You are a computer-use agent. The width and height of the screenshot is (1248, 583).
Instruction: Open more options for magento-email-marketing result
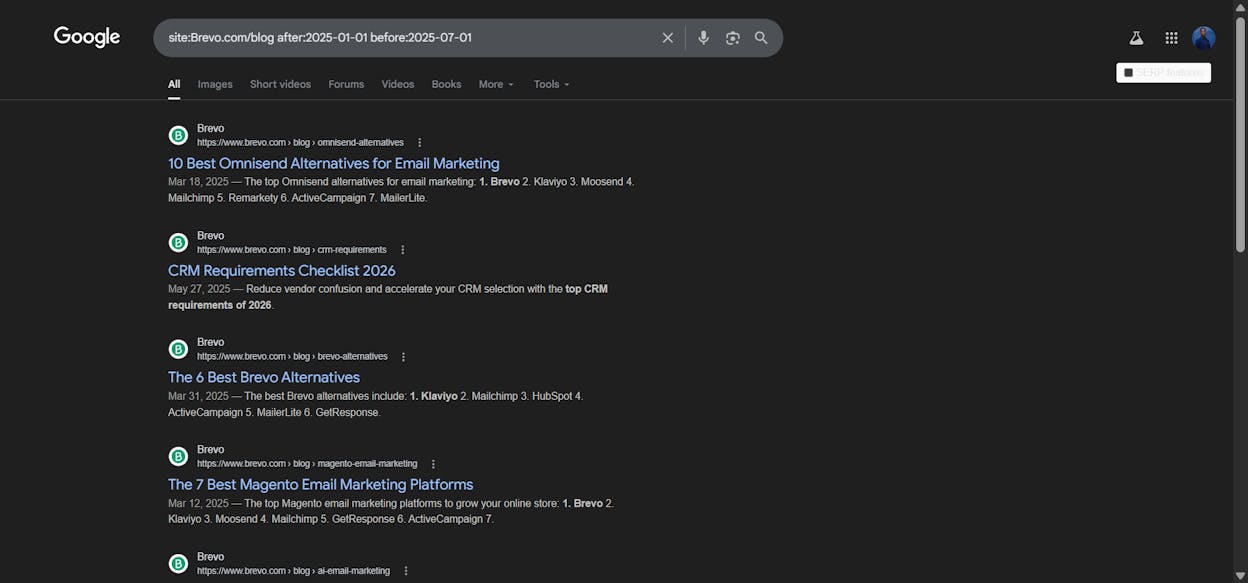point(433,464)
